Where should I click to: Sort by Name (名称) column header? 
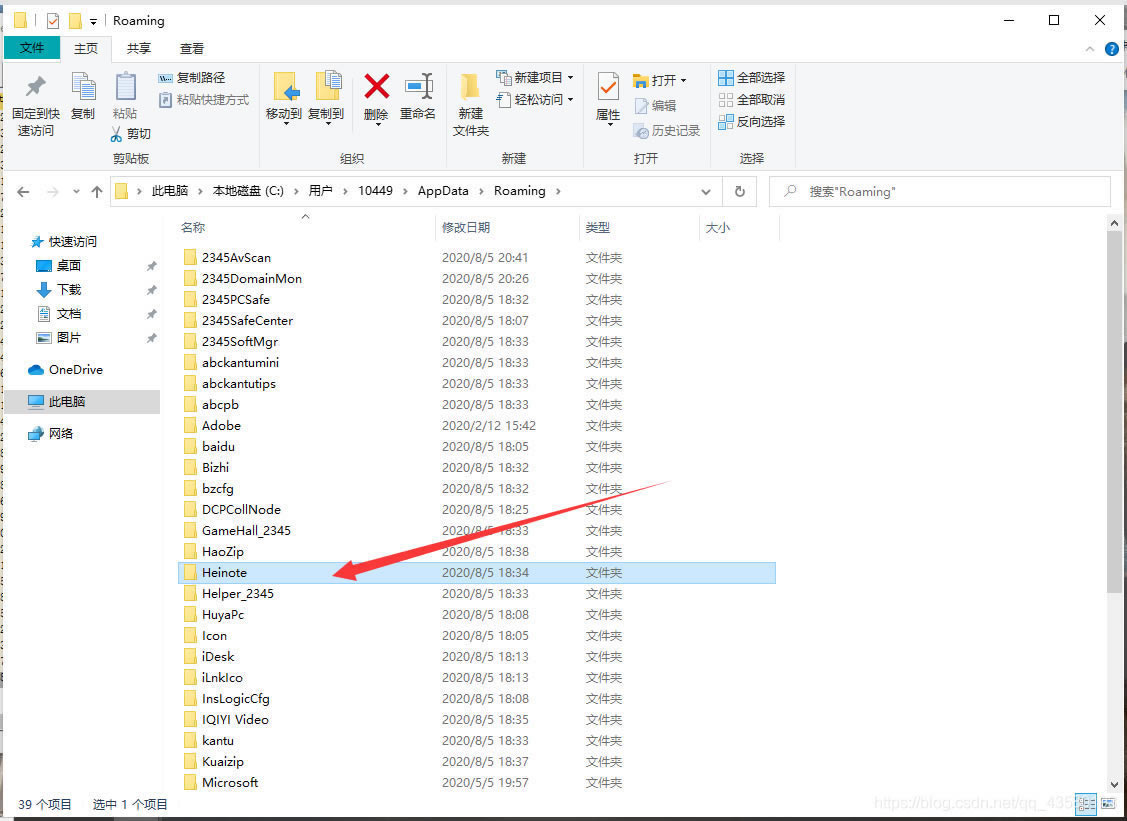[305, 228]
